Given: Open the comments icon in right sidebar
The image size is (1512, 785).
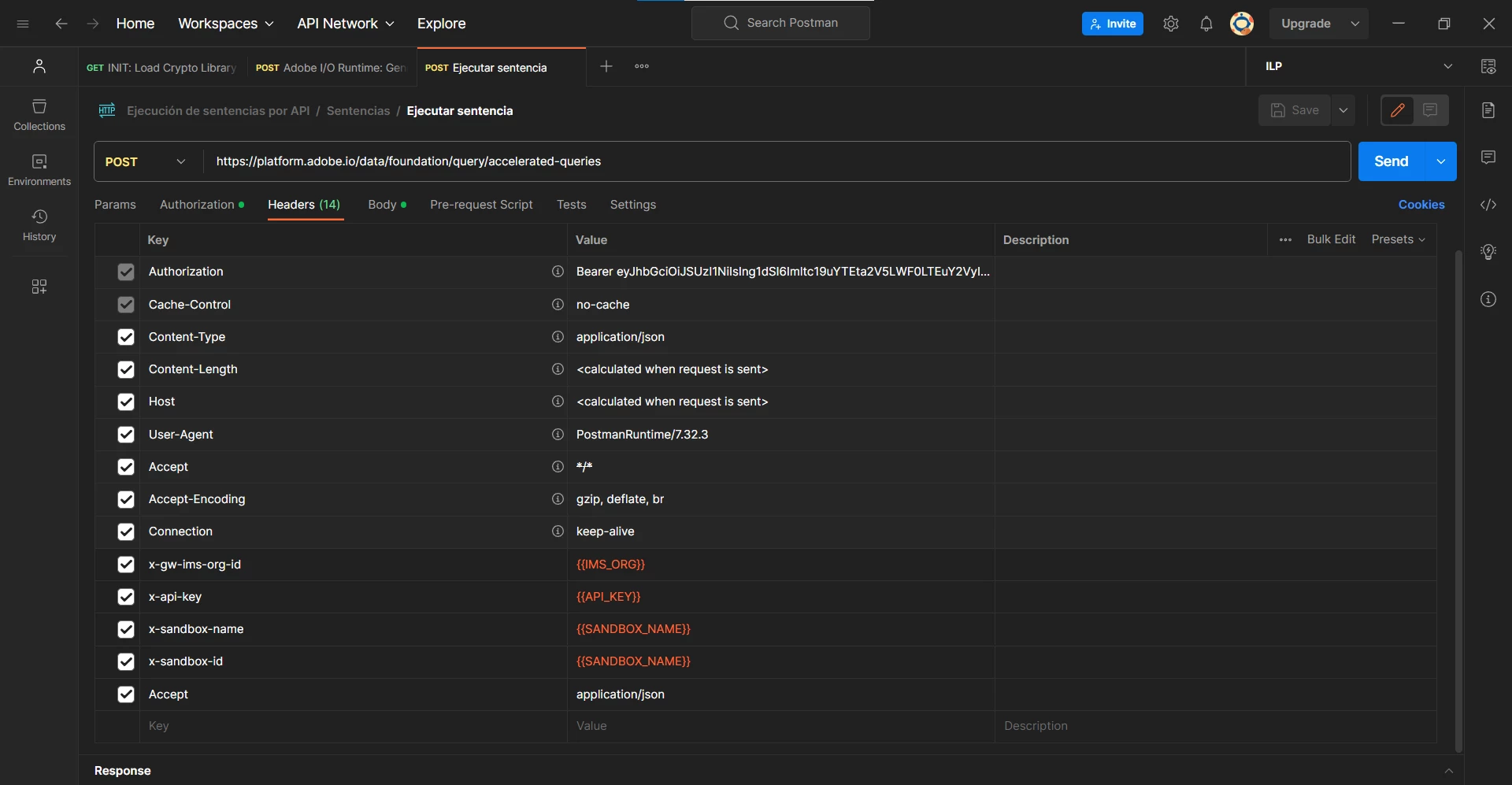Looking at the screenshot, I should click(x=1488, y=157).
